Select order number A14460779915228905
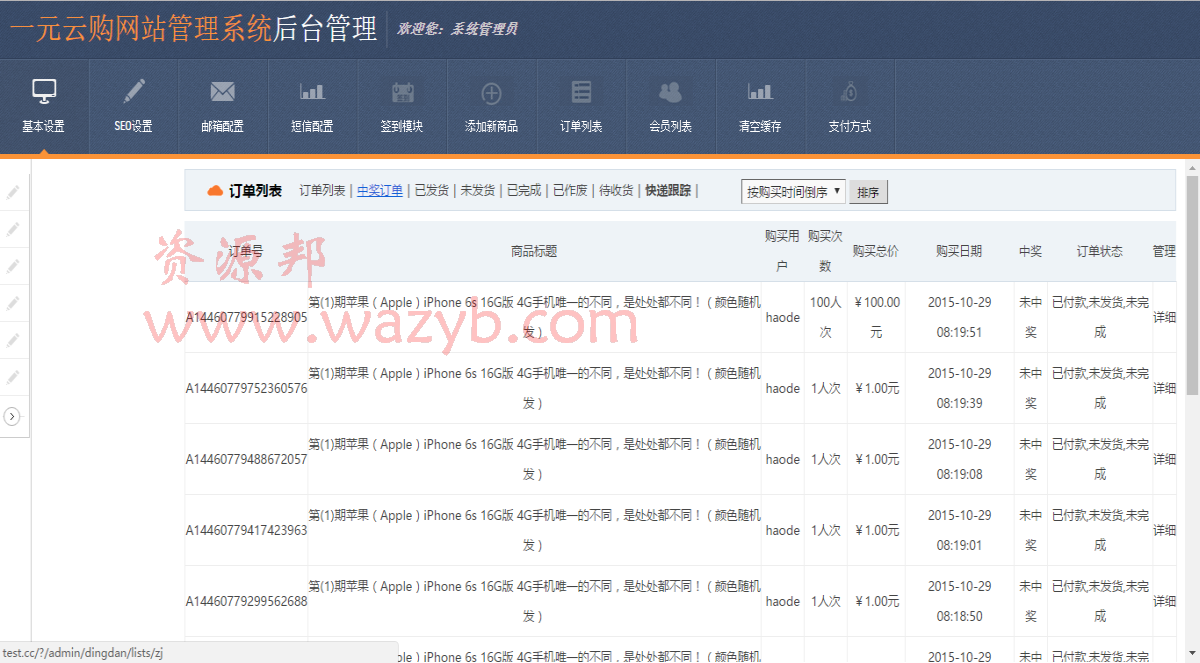Screen dimensions: 1200x663 [x=246, y=317]
